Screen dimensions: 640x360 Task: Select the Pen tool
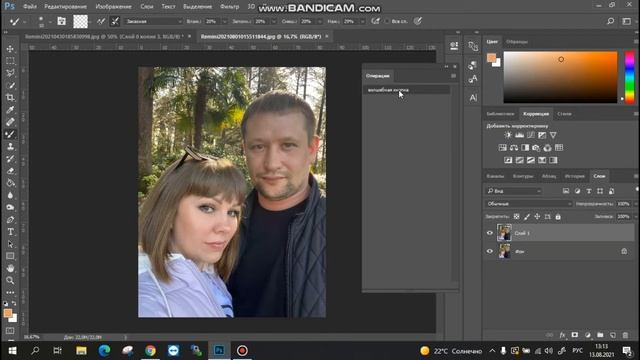[10, 220]
